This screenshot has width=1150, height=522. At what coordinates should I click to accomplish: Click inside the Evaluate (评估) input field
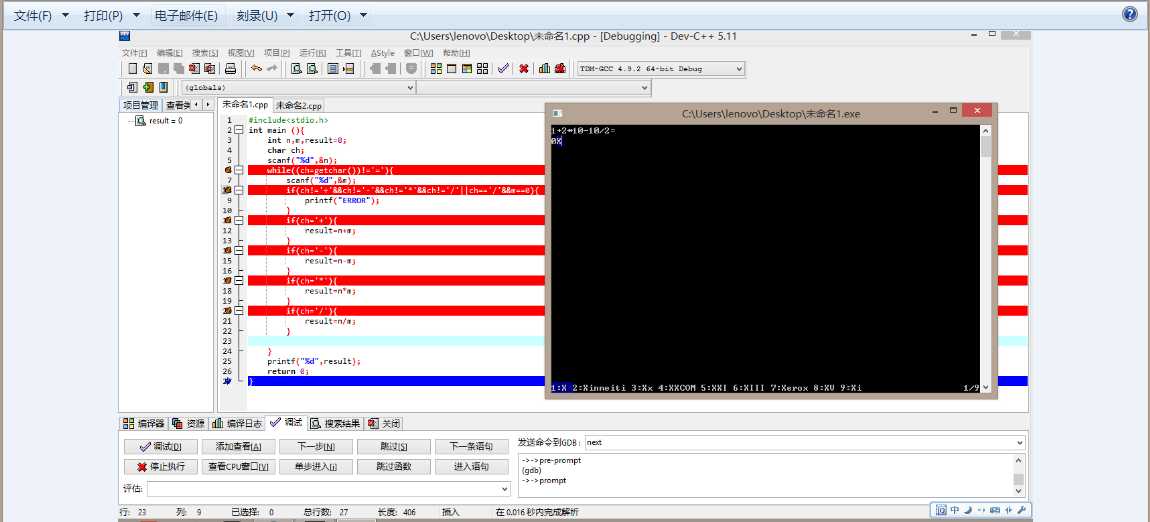(323, 488)
